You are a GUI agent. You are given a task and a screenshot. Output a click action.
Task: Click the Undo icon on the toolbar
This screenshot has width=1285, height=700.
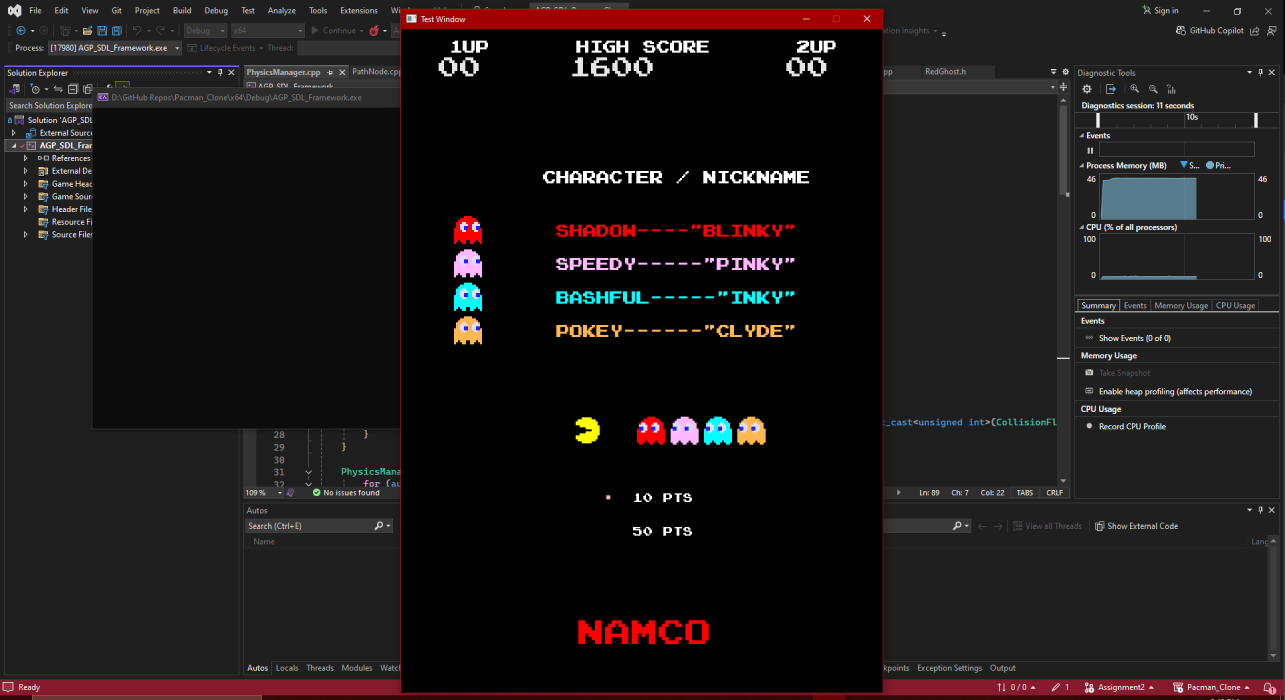click(x=139, y=30)
